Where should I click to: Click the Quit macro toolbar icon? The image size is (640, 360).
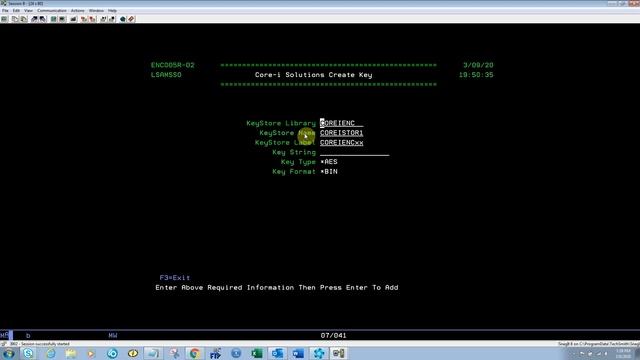111,19
